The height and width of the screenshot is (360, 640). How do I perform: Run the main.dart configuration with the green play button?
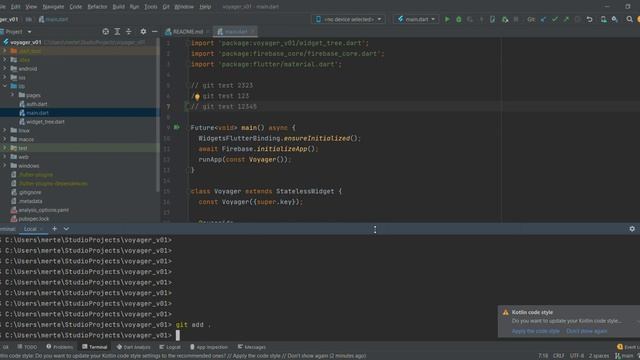click(x=447, y=19)
